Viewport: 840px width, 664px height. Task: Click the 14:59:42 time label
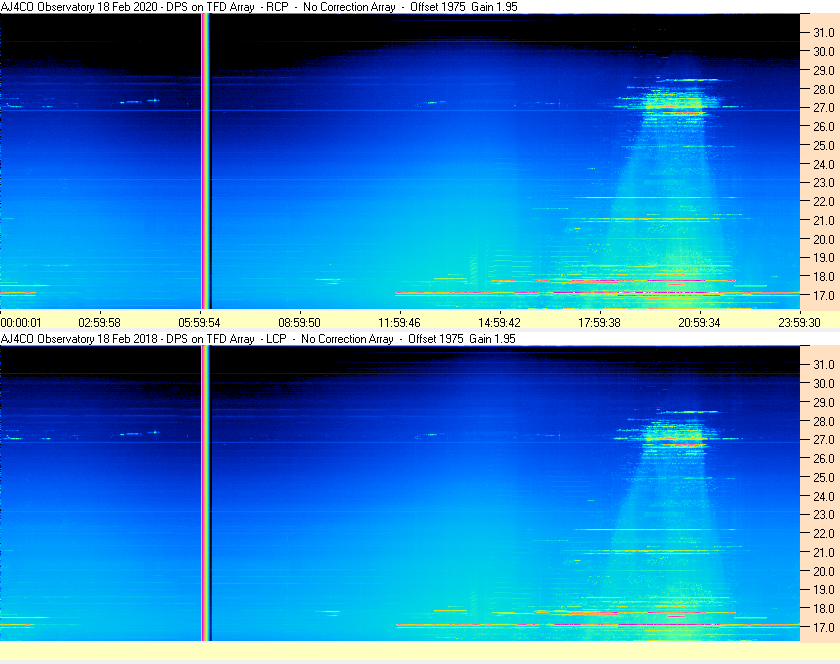click(499, 323)
